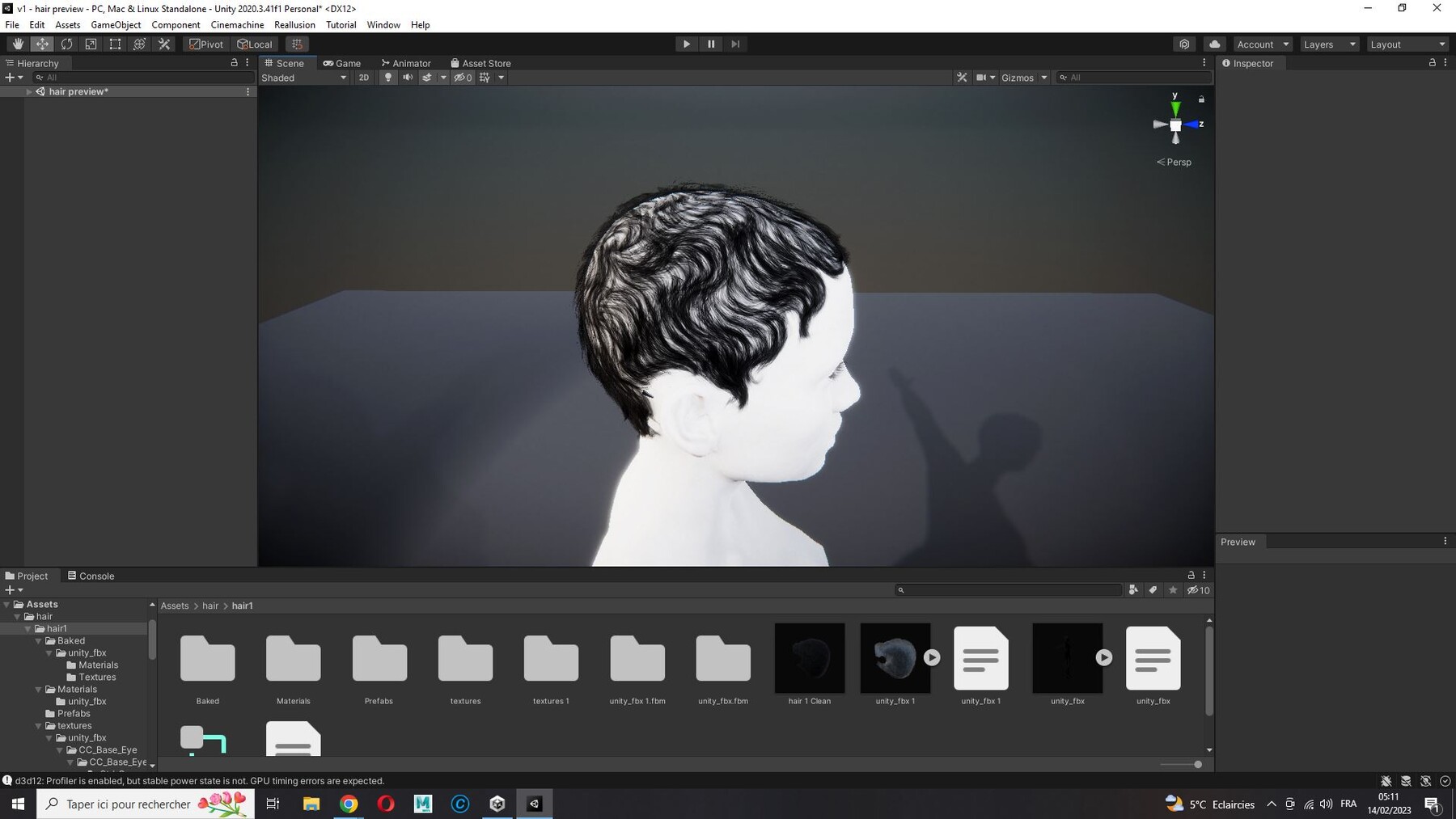Click the auto-generate lighting icon in status bar
This screenshot has width=1456, height=819.
(1425, 781)
